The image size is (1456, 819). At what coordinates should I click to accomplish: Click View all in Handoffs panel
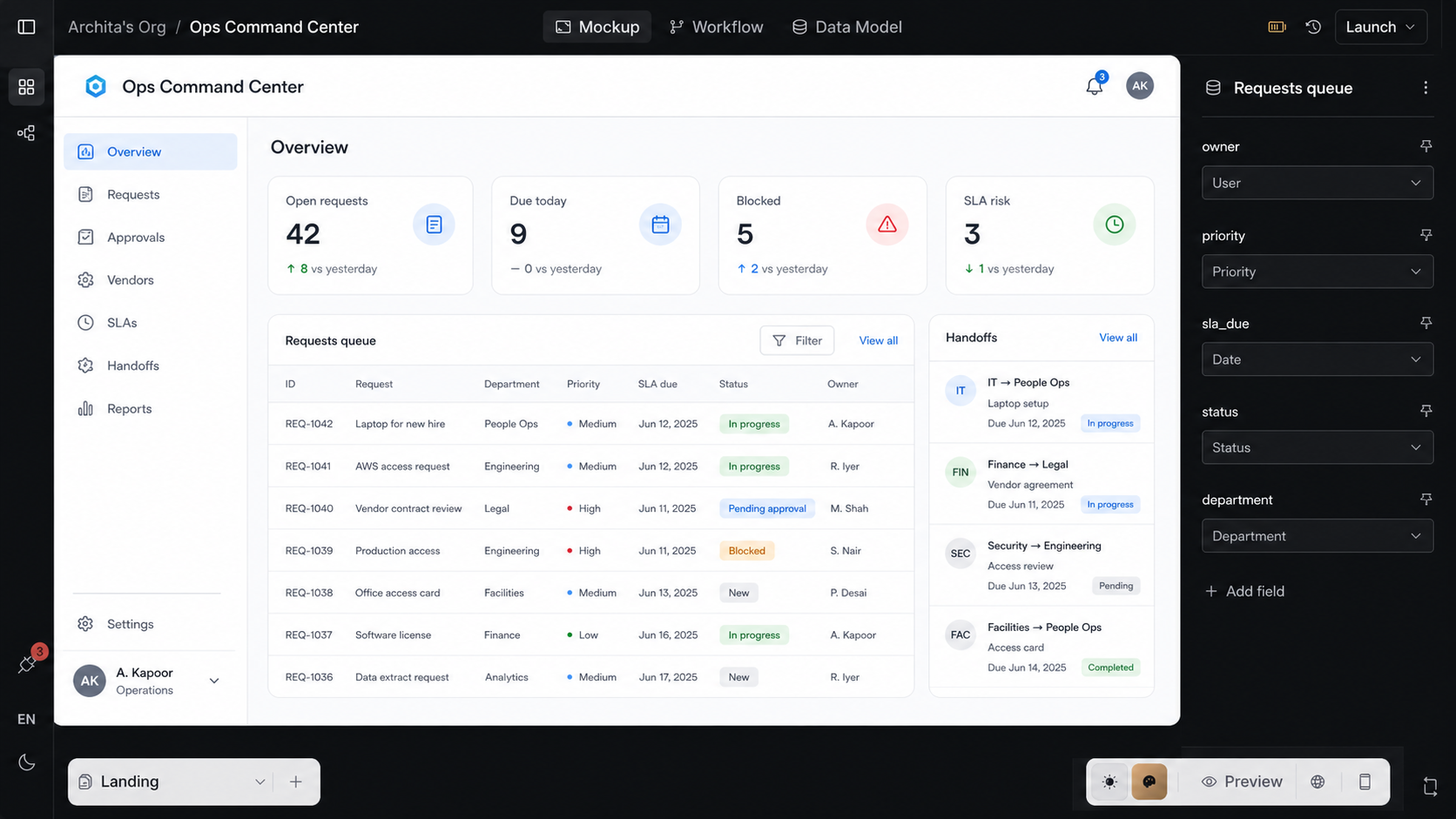(1118, 338)
